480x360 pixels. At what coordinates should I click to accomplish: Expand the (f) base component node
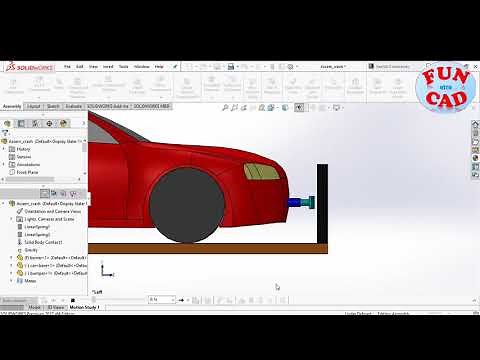(11, 258)
